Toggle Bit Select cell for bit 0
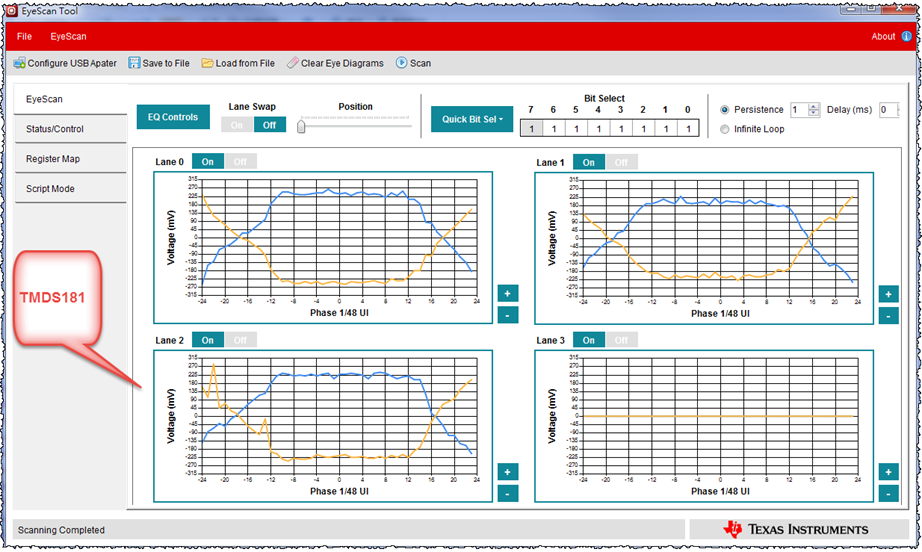 (688, 128)
